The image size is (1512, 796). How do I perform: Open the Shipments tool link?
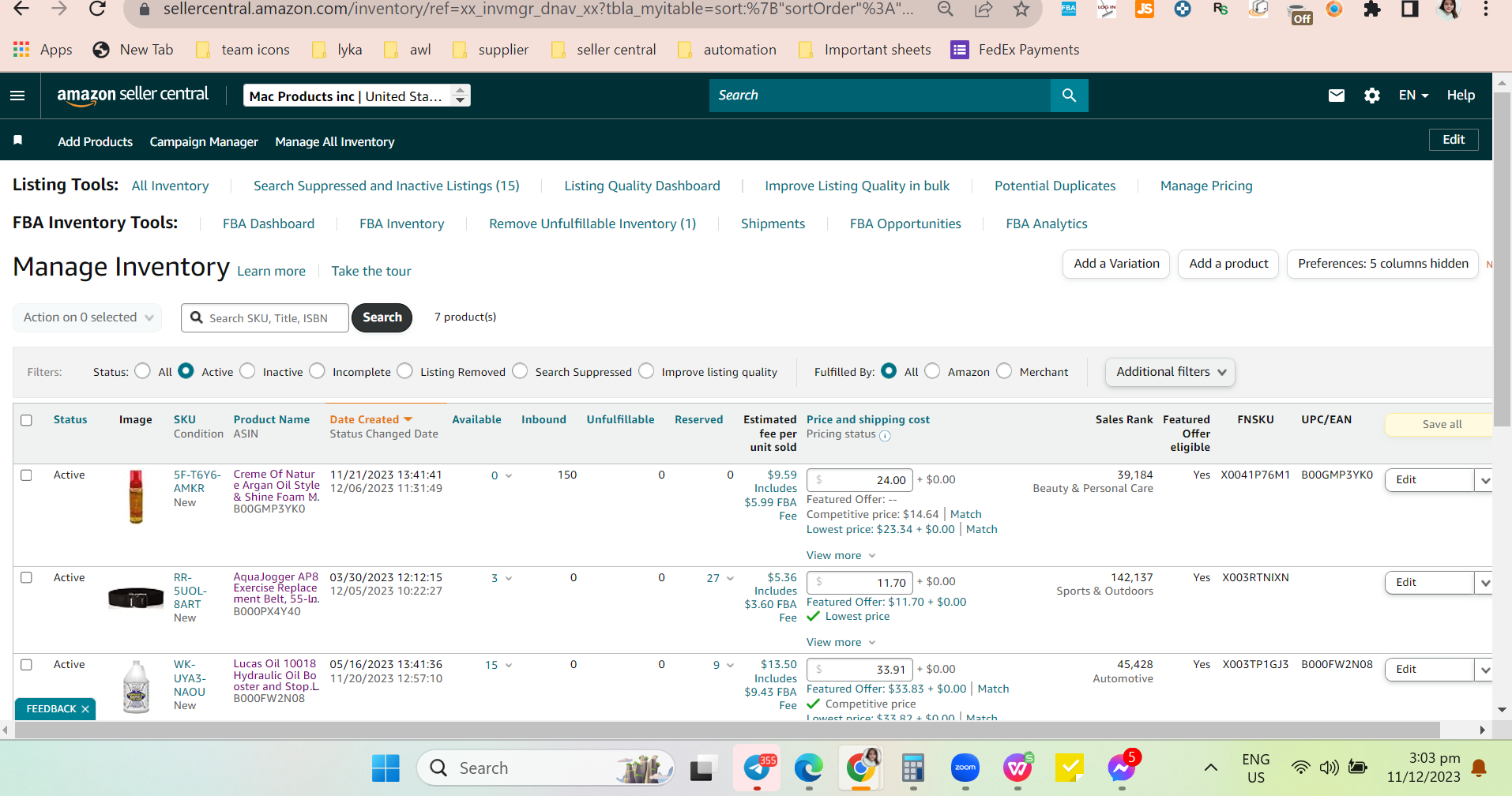point(773,224)
